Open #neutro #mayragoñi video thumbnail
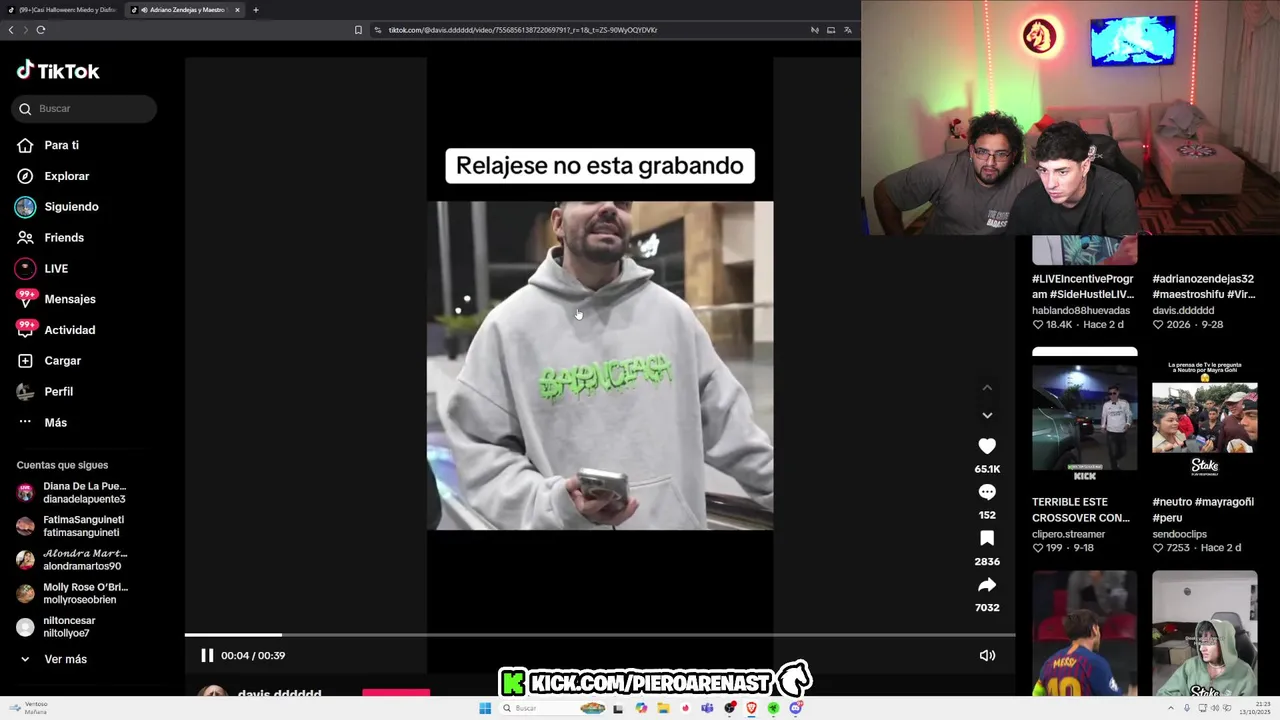 coord(1204,417)
